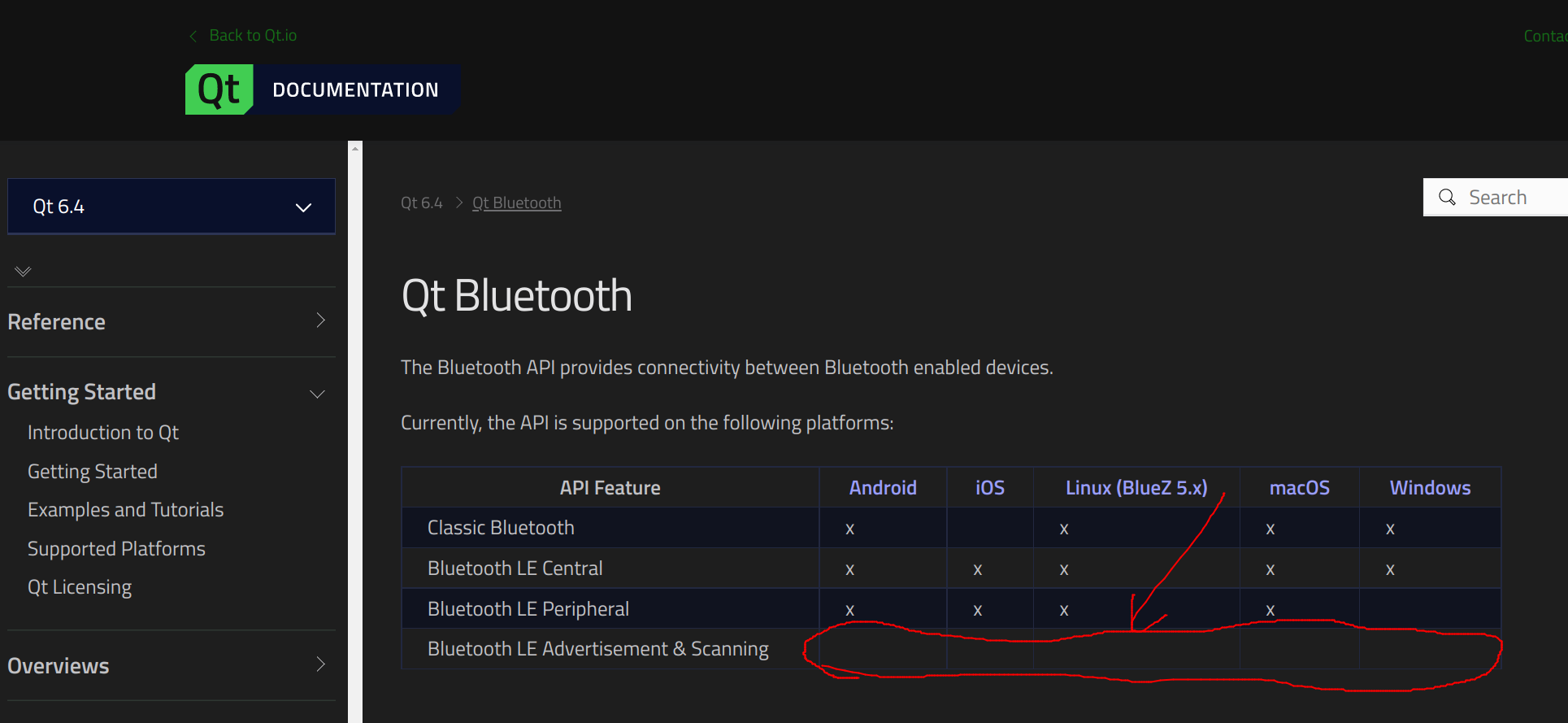Click the sidebar vertical scrollbar track

coord(355,439)
